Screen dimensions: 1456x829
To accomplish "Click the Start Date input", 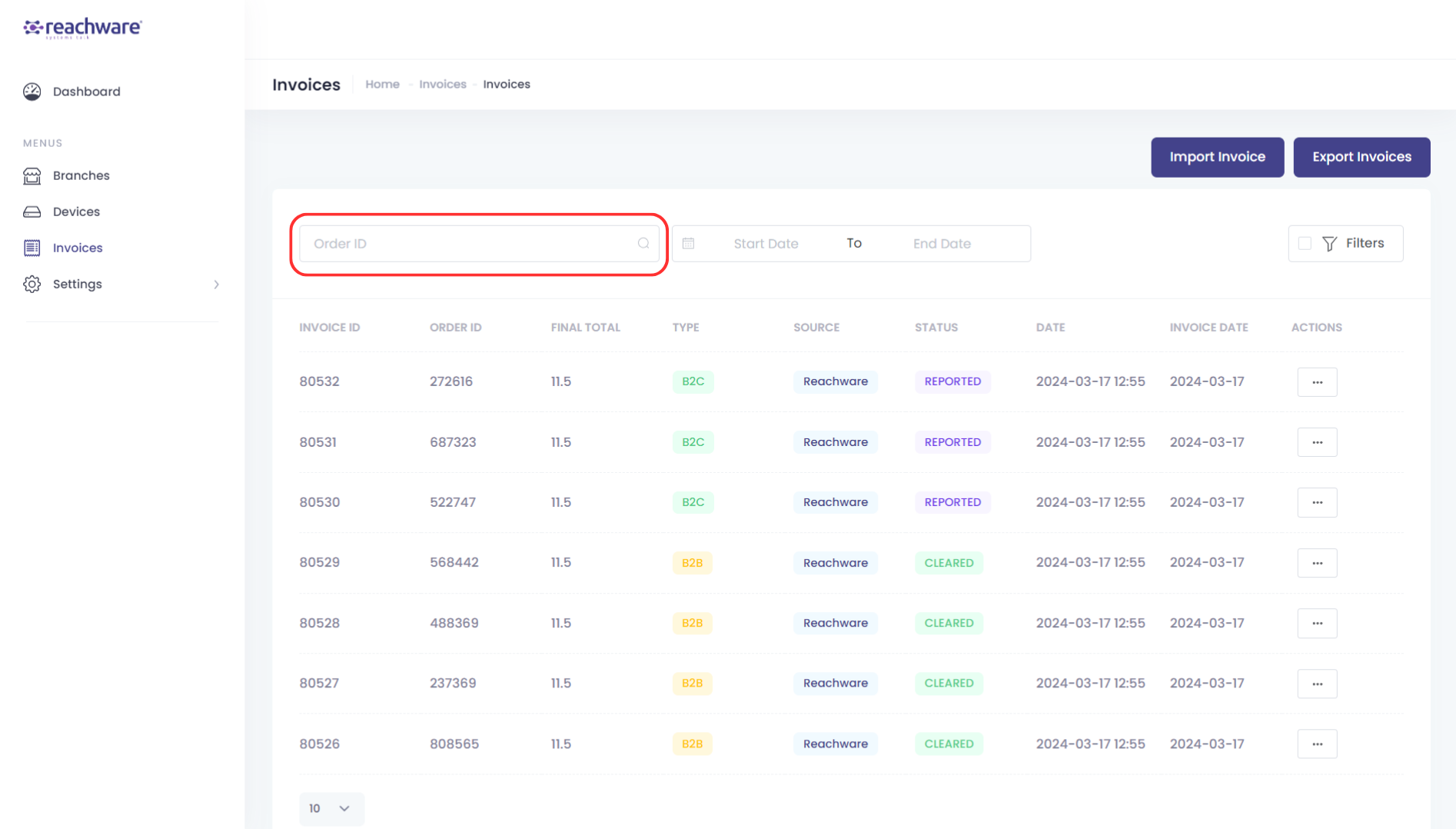I will pos(766,244).
